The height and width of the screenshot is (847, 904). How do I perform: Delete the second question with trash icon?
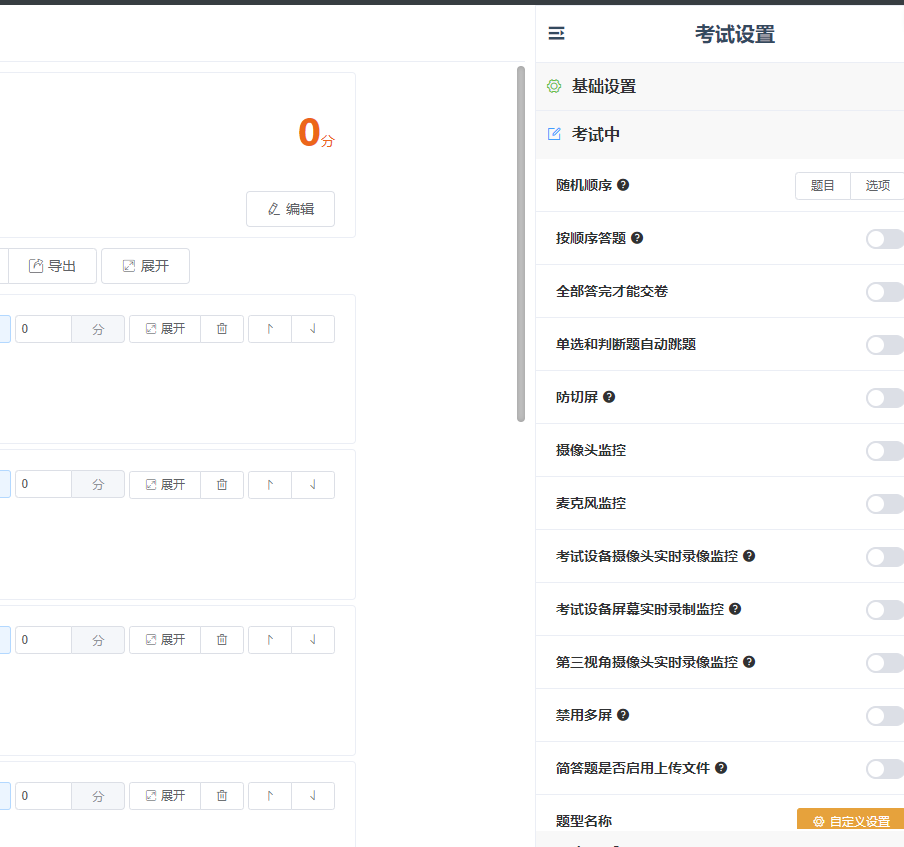tap(222, 485)
